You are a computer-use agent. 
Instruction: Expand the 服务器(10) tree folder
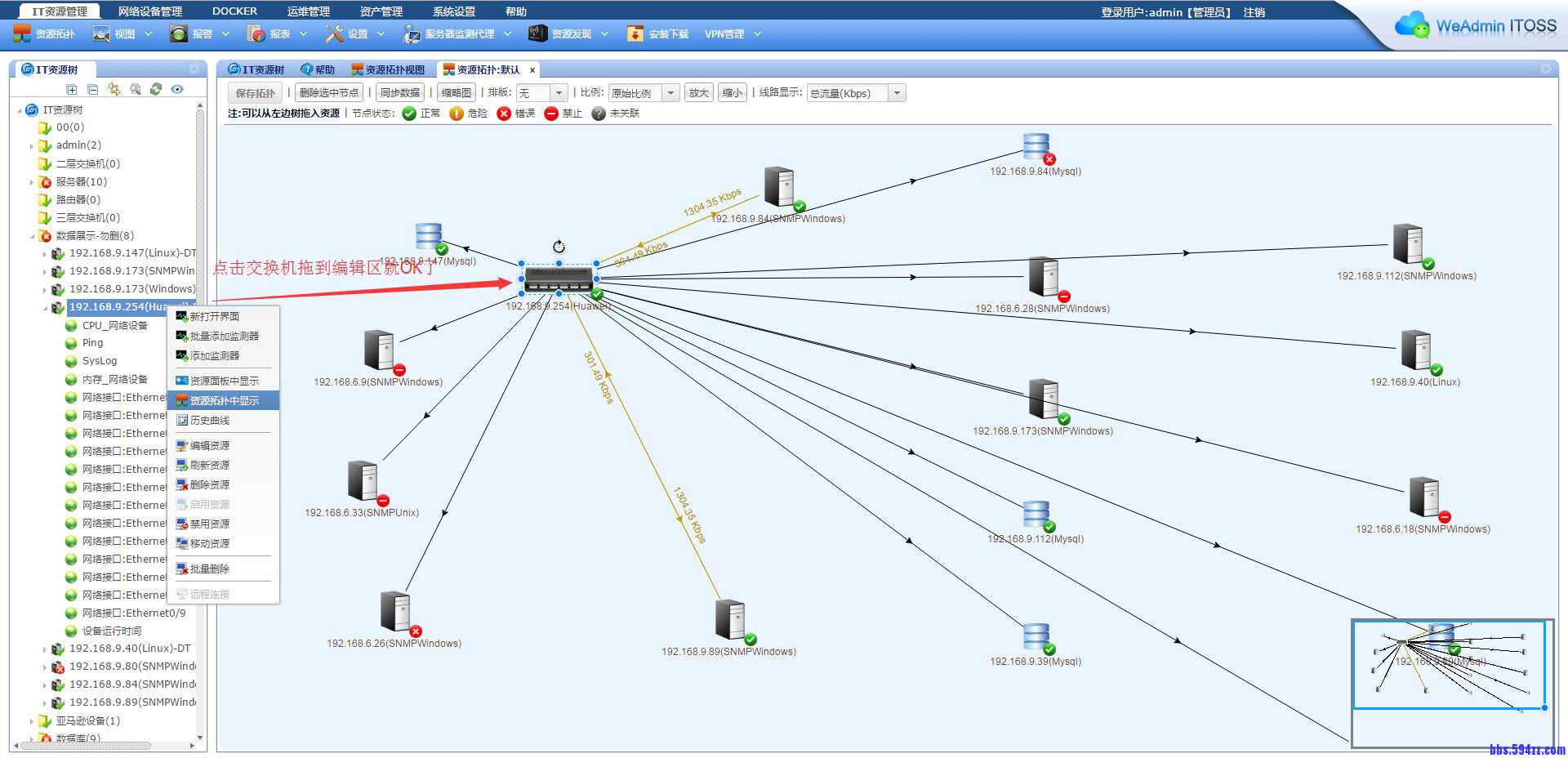[32, 182]
